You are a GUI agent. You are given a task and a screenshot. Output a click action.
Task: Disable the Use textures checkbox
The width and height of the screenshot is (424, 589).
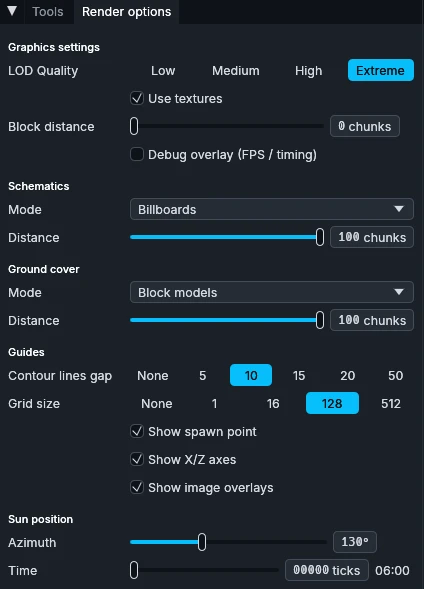tap(137, 98)
